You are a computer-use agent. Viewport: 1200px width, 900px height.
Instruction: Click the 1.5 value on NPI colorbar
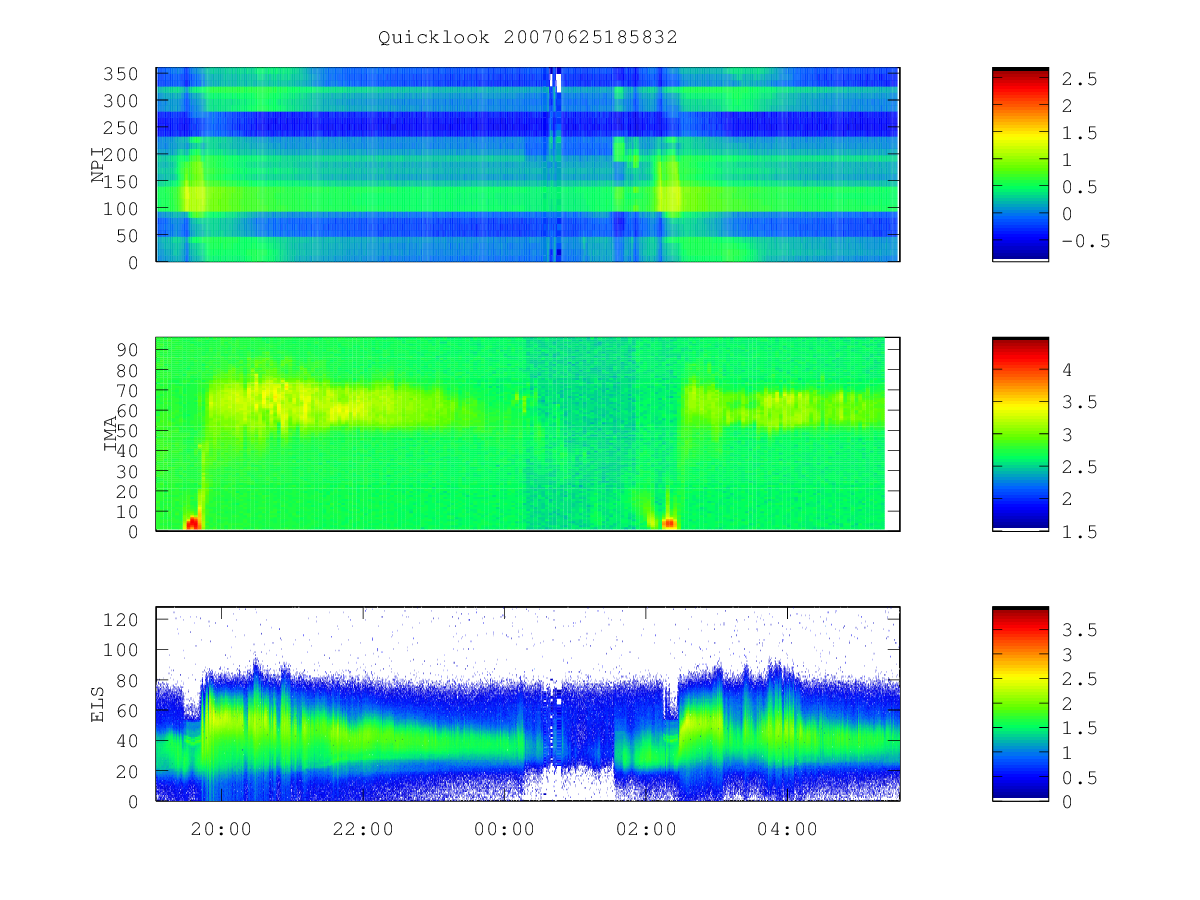(x=1080, y=133)
